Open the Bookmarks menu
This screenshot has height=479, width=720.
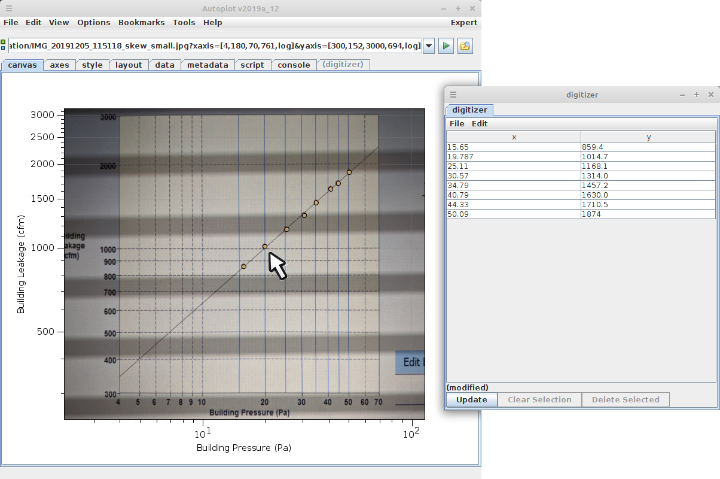[x=141, y=23]
